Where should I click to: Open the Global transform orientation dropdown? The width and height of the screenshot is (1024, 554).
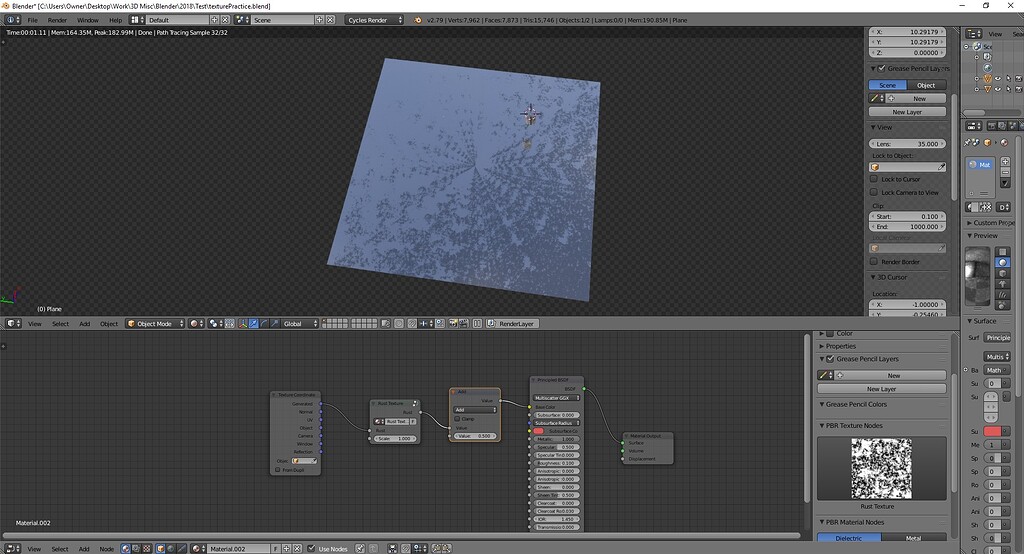[x=300, y=324]
